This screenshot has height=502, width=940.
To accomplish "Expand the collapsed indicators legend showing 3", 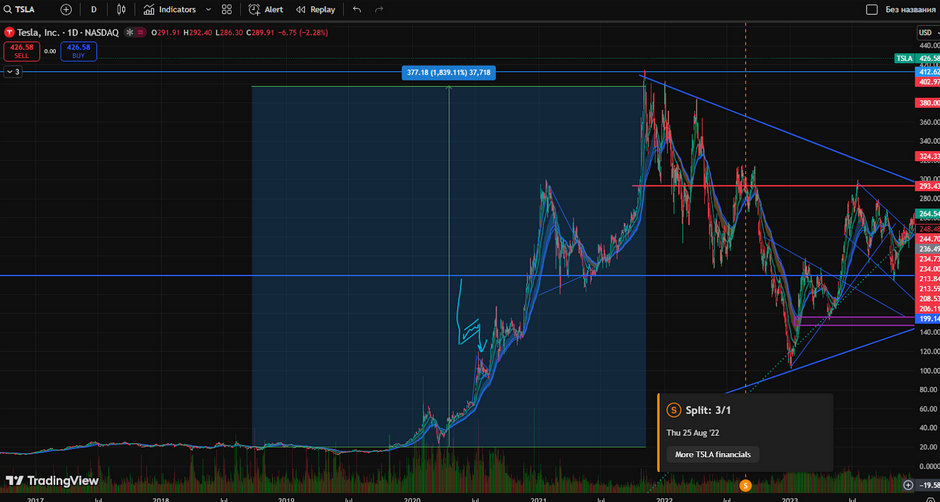I will [x=12, y=72].
